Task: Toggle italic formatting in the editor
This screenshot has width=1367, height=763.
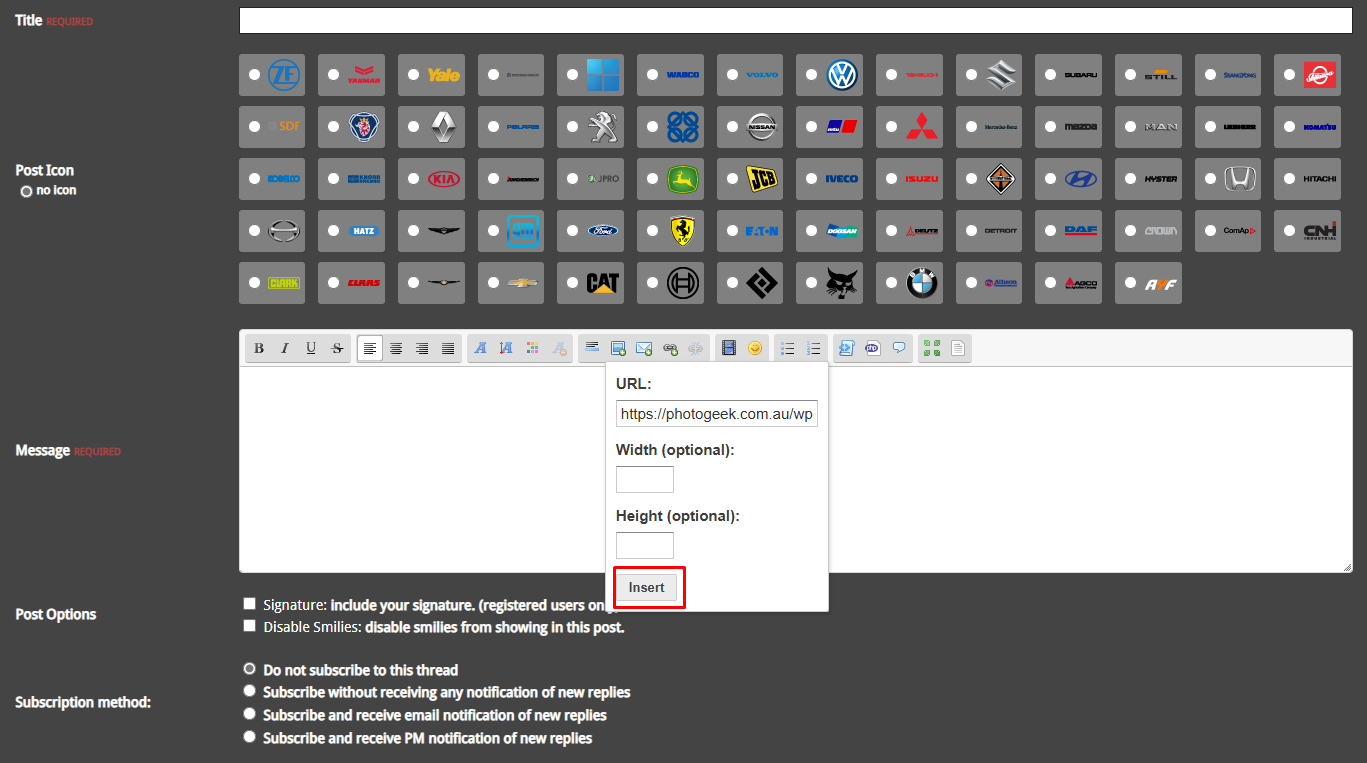Action: coord(285,348)
